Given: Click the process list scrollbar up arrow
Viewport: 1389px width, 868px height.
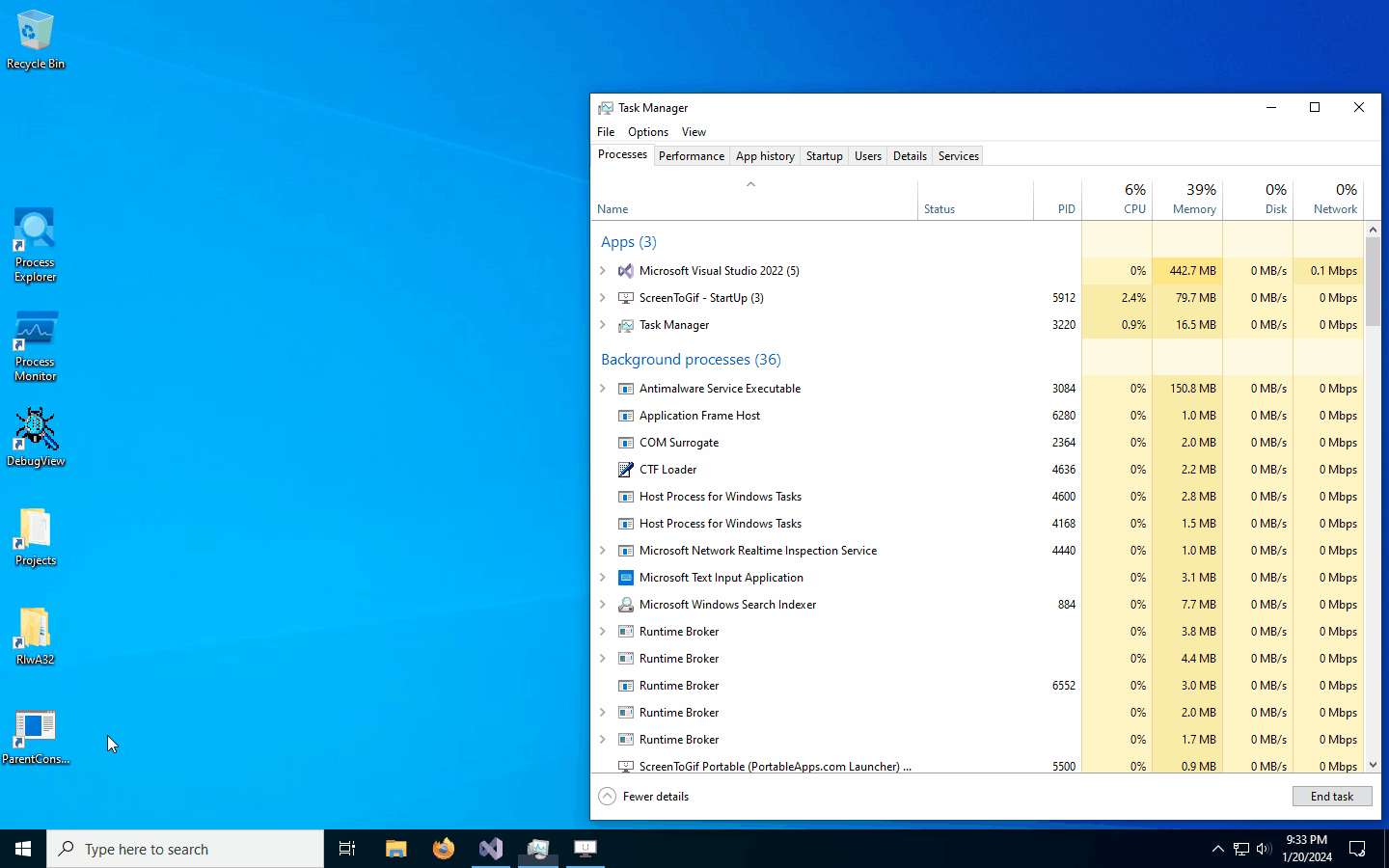Looking at the screenshot, I should pyautogui.click(x=1373, y=230).
